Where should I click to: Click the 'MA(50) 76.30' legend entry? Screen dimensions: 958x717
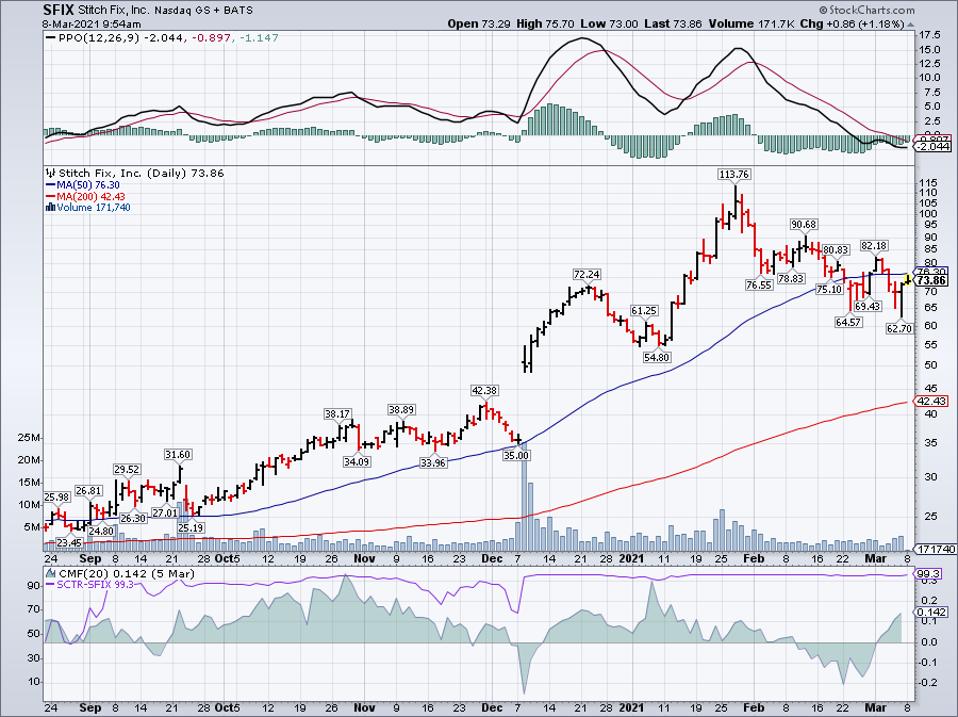click(x=82, y=185)
